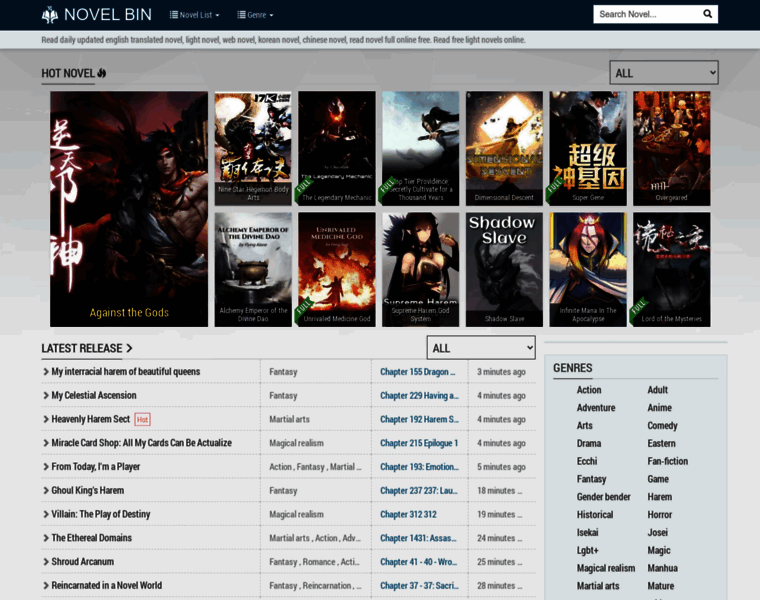Select the Horror genre
This screenshot has height=600, width=760.
coord(660,515)
